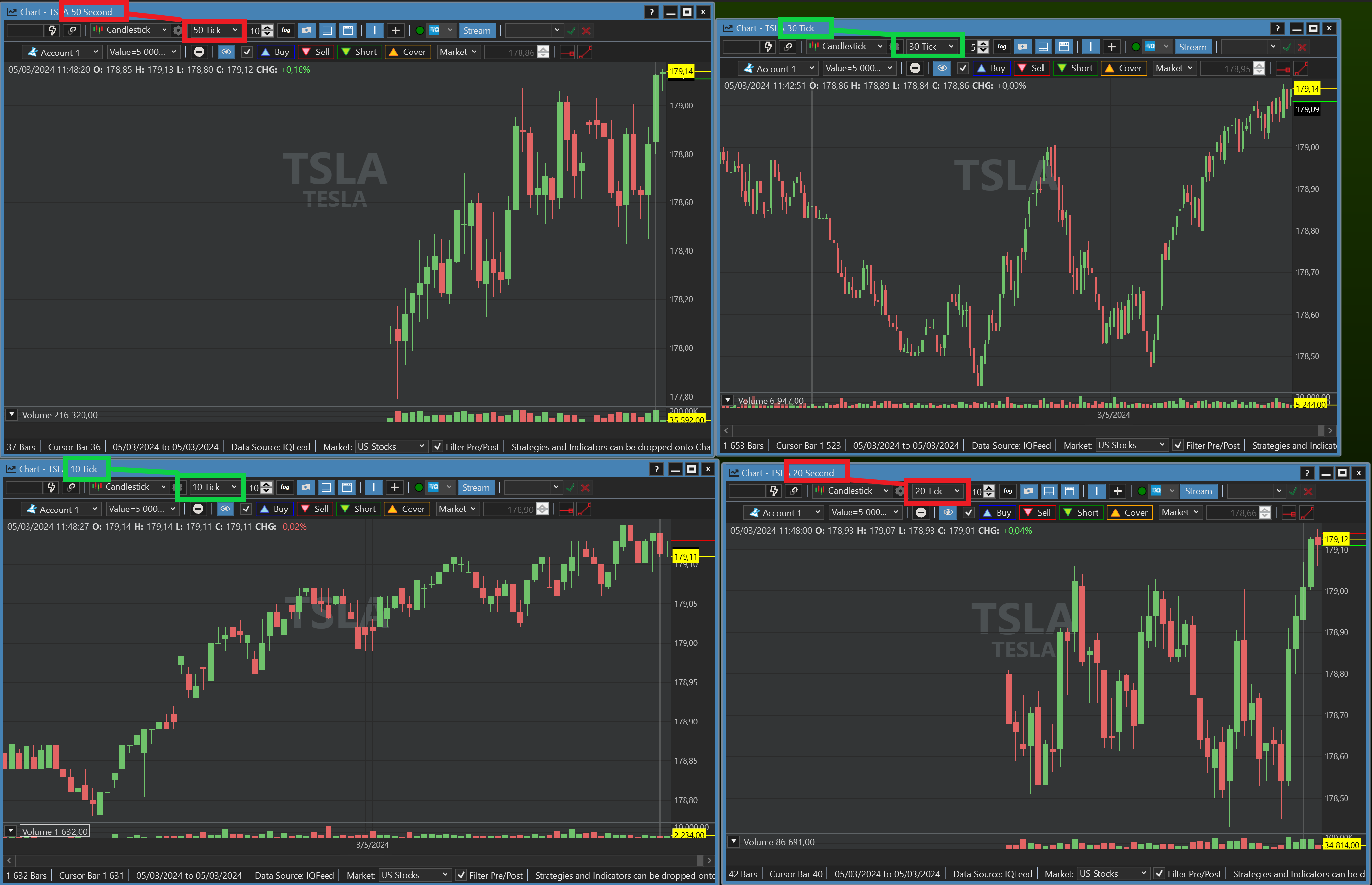1372x885 pixels.
Task: Expand the Market order type dropdown in 10 Tick chart
Action: [458, 509]
